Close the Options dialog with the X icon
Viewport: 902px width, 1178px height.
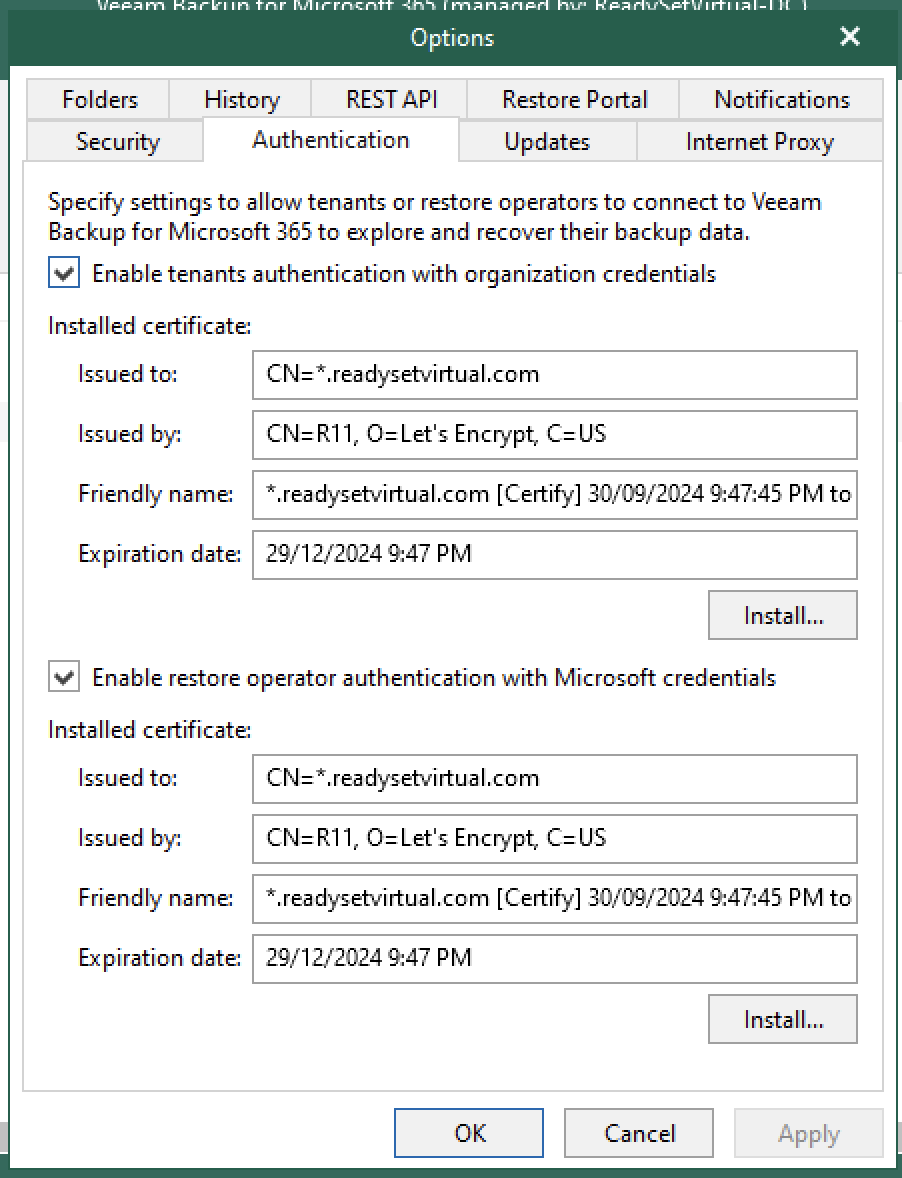coord(849,37)
